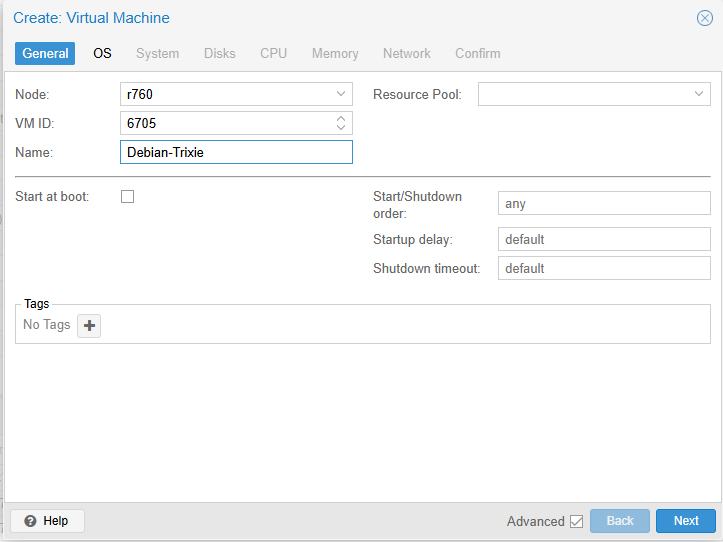Go to the Network tab
This screenshot has height=542, width=723.
click(x=407, y=53)
